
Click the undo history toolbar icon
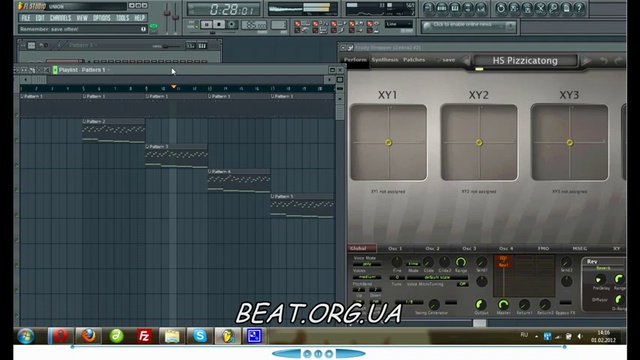pyautogui.click(x=500, y=8)
